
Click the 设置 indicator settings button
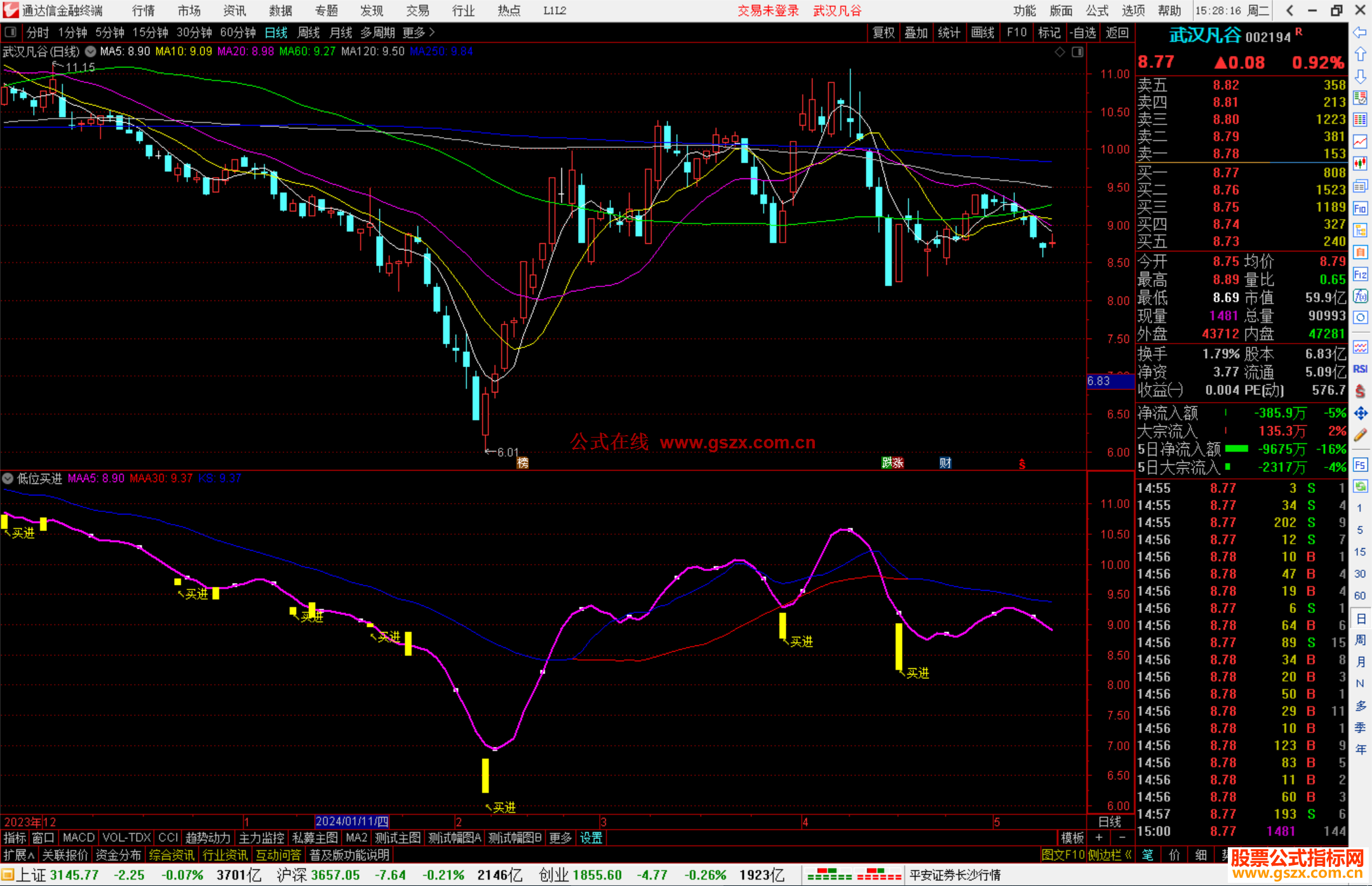591,838
